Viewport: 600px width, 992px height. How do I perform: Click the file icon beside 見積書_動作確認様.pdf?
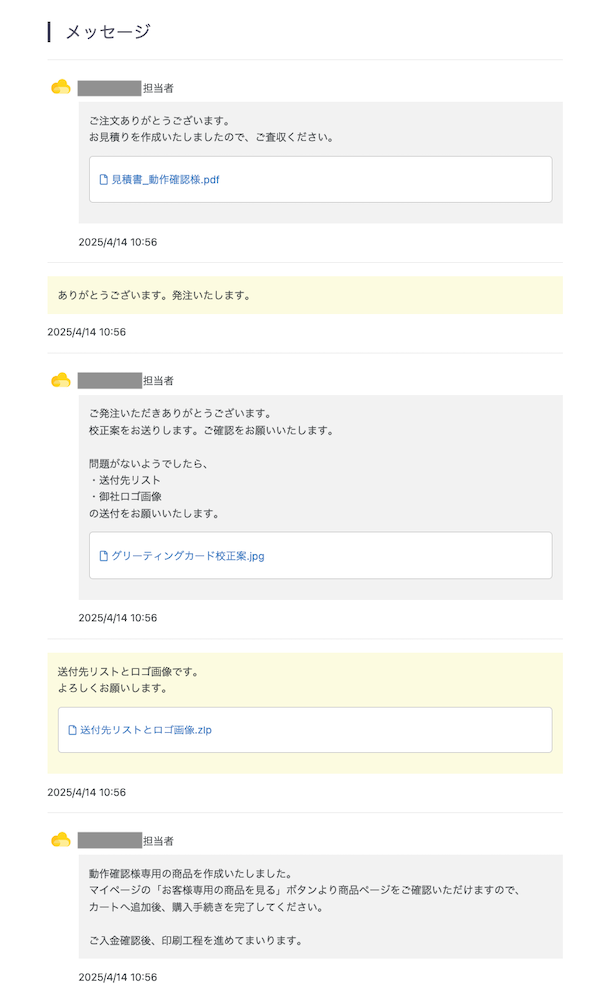[x=104, y=180]
